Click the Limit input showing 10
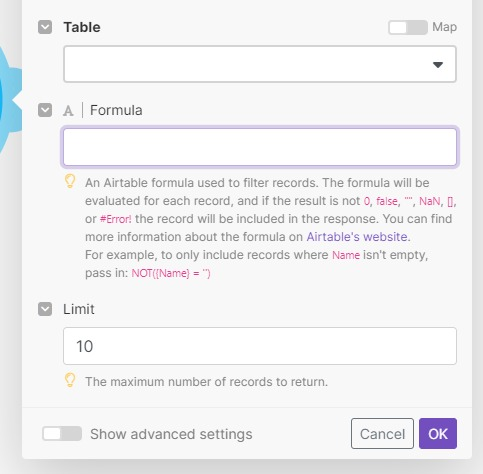The width and height of the screenshot is (483, 474). (260, 346)
